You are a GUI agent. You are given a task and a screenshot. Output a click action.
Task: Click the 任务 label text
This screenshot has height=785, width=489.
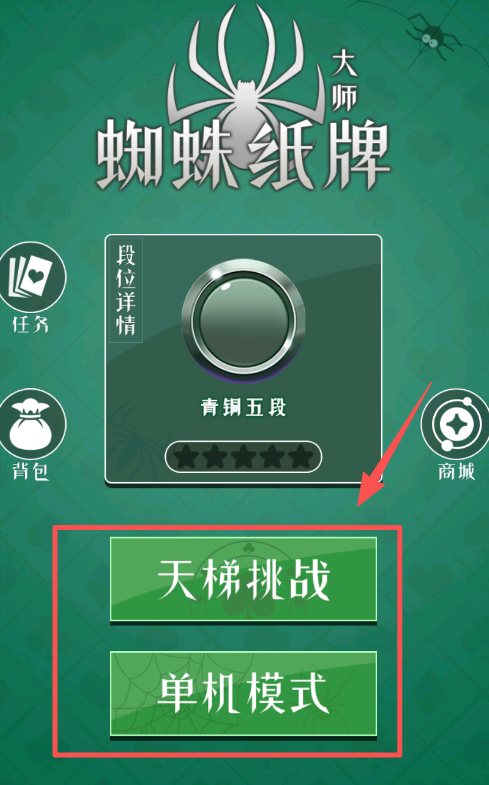tap(31, 324)
